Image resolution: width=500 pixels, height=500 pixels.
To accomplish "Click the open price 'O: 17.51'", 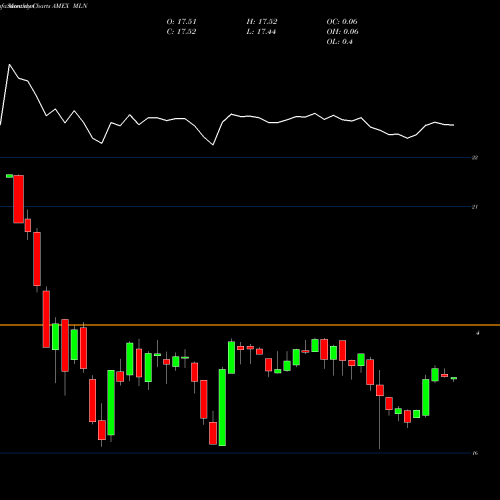I will (x=181, y=22).
